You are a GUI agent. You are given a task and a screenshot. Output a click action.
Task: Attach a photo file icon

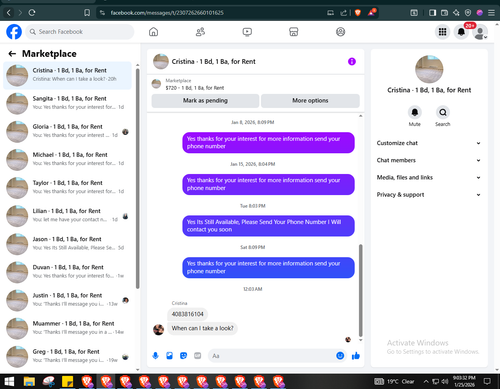169,356
